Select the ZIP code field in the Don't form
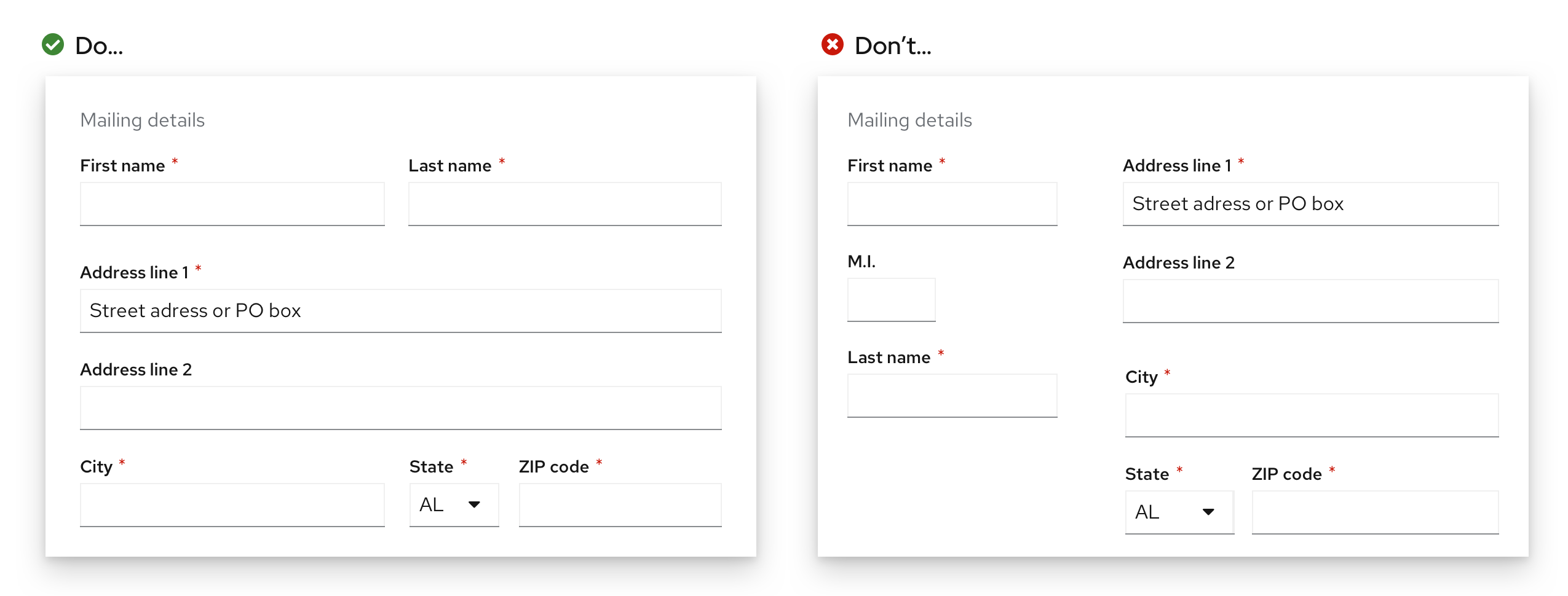This screenshot has width=1568, height=596. [x=1375, y=512]
